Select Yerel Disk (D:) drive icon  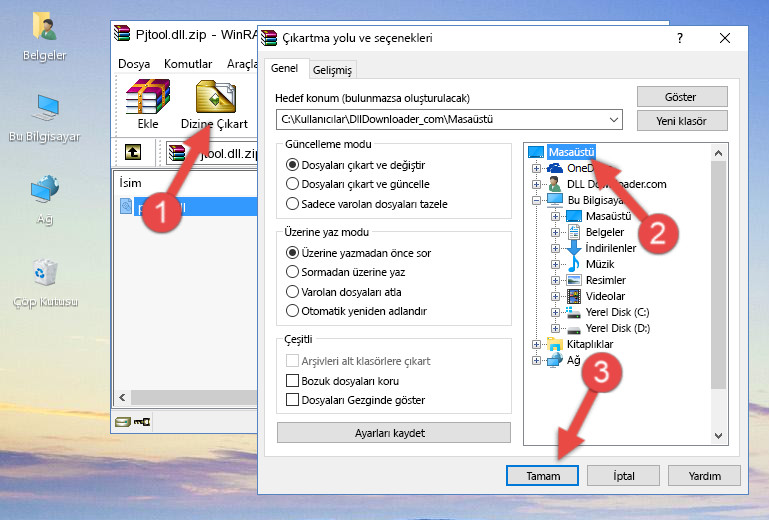pos(573,328)
